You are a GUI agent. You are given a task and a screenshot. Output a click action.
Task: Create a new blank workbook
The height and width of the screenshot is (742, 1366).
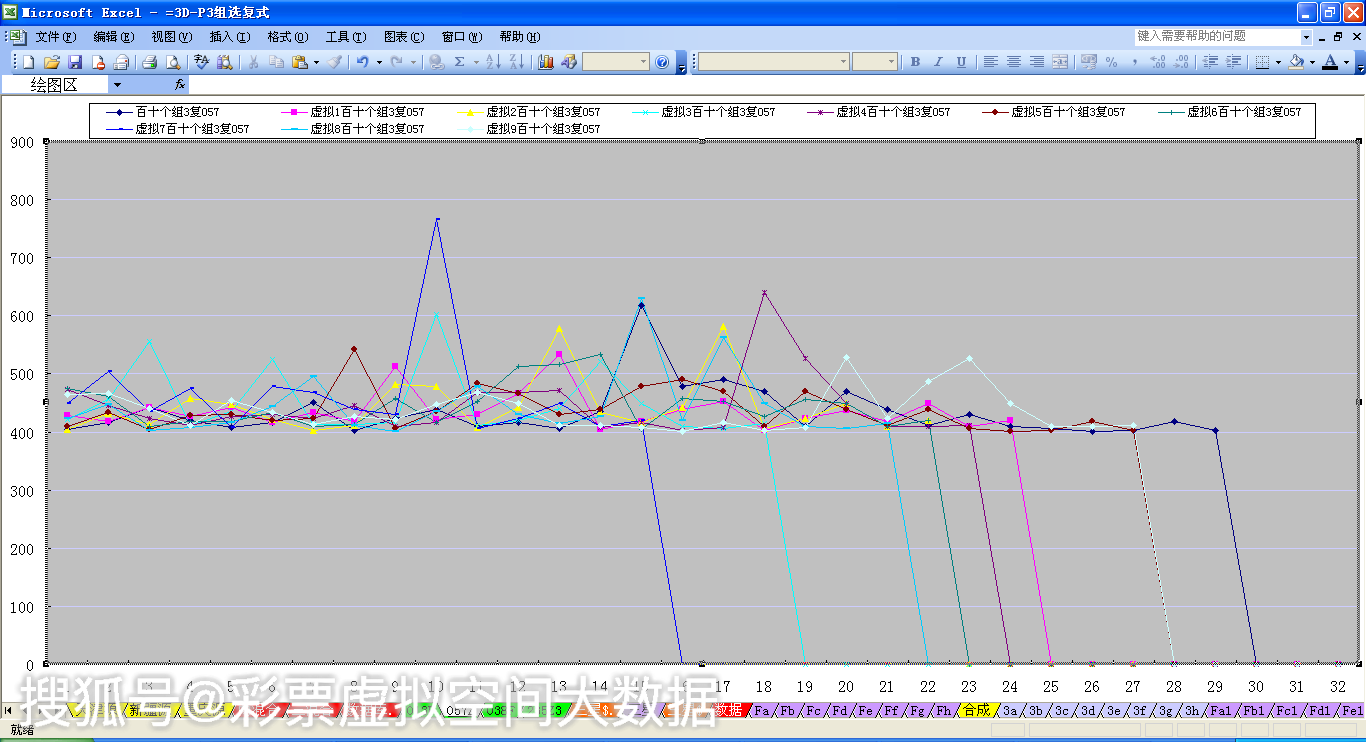tap(30, 62)
